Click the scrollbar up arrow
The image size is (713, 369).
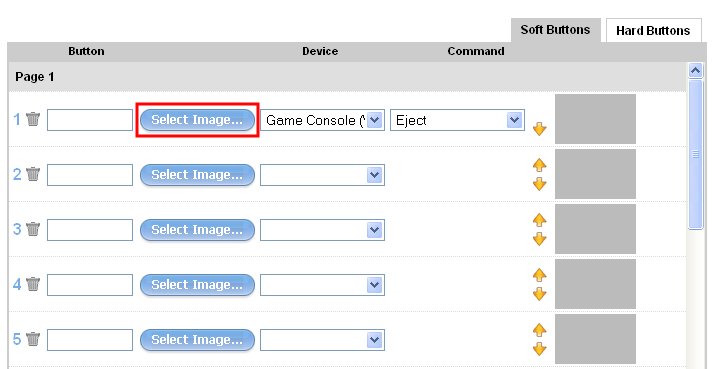click(695, 71)
